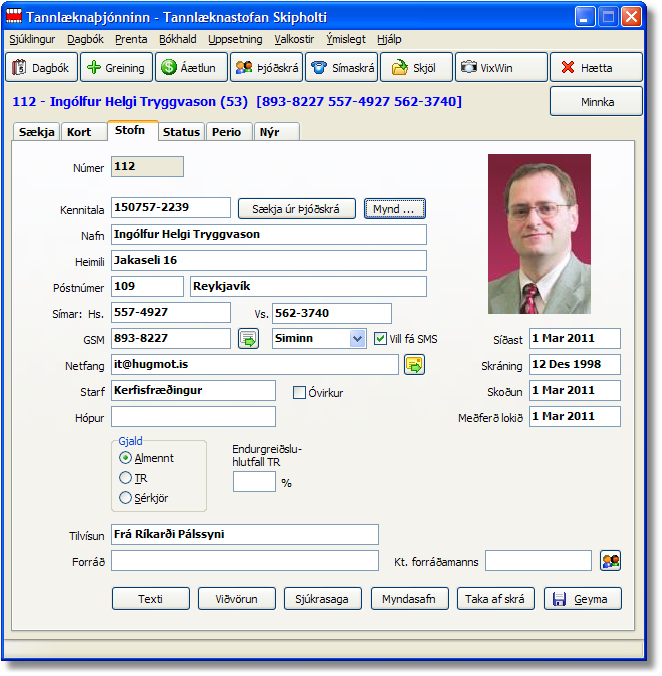
Task: Click the patient photo thumbnail
Action: pyautogui.click(x=539, y=234)
